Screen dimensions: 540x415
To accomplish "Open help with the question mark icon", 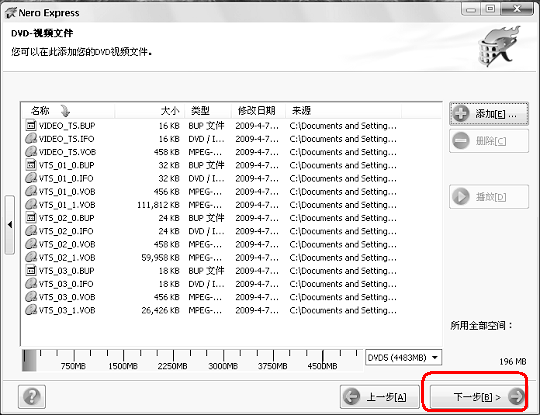I will [32, 396].
